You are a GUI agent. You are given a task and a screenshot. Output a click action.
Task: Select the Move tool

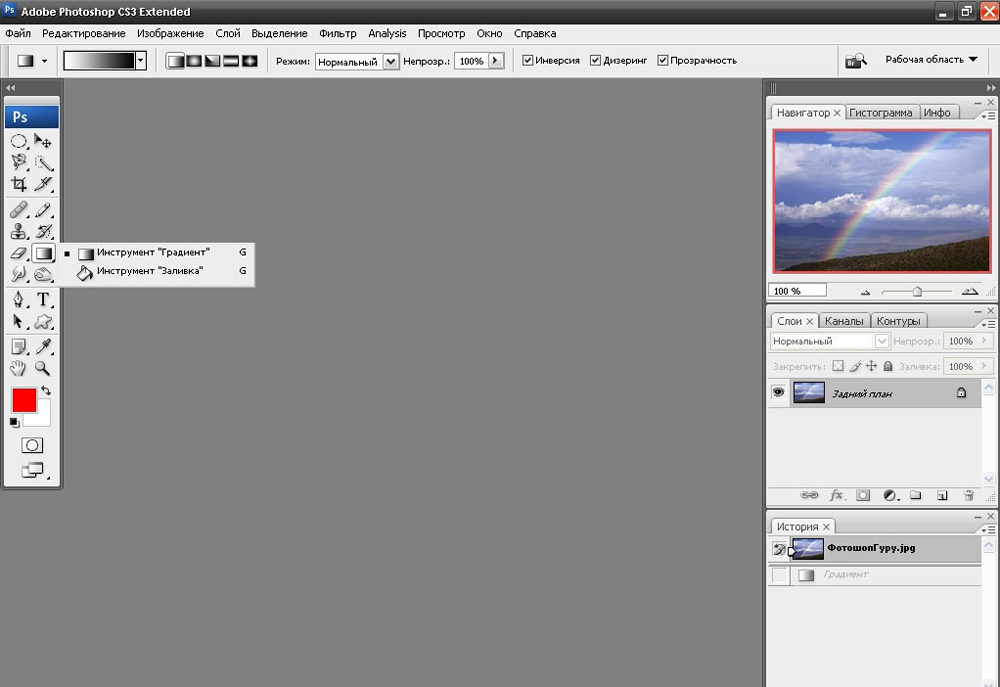[x=43, y=141]
